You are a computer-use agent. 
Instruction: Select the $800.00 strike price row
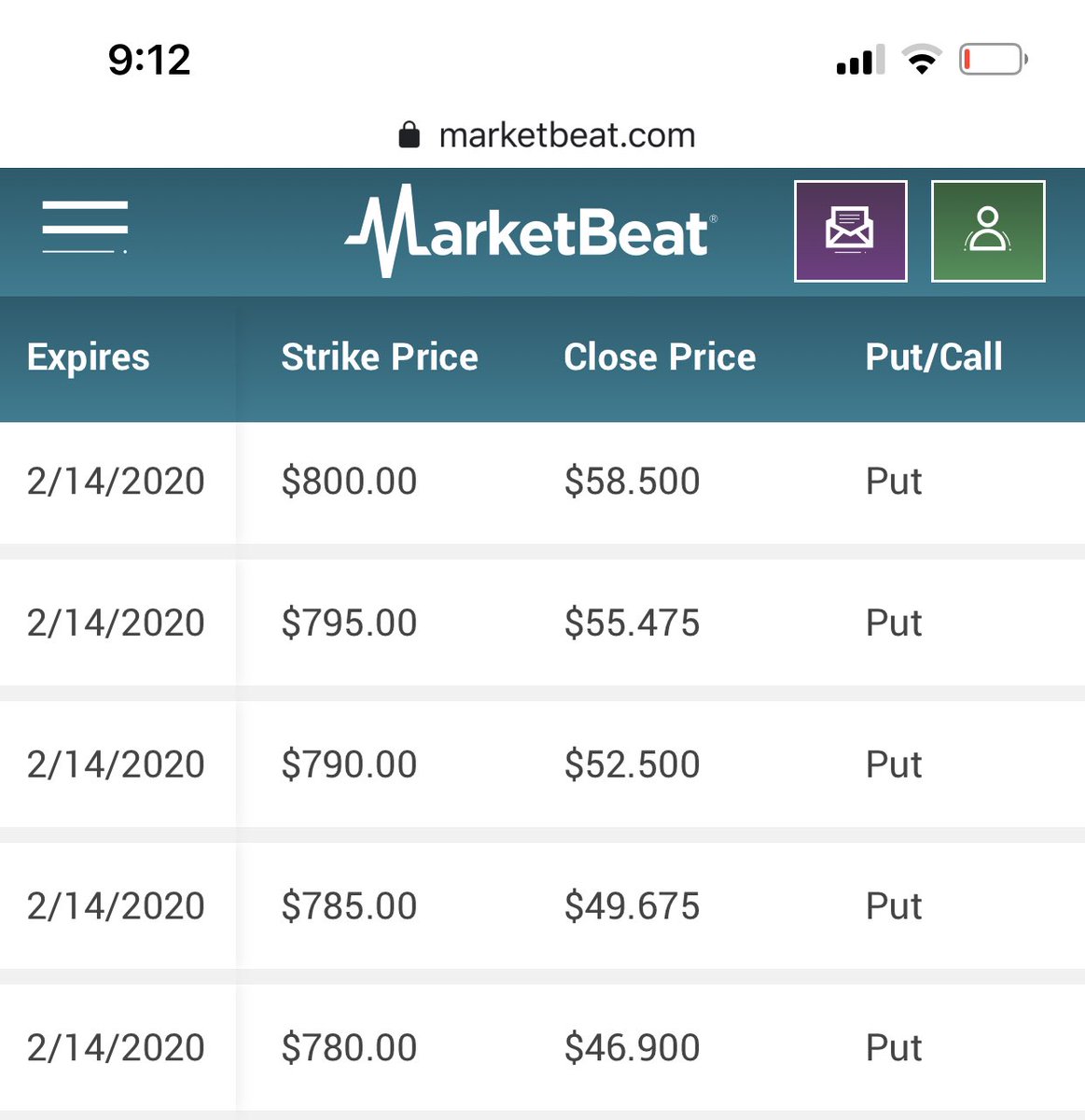tap(349, 482)
